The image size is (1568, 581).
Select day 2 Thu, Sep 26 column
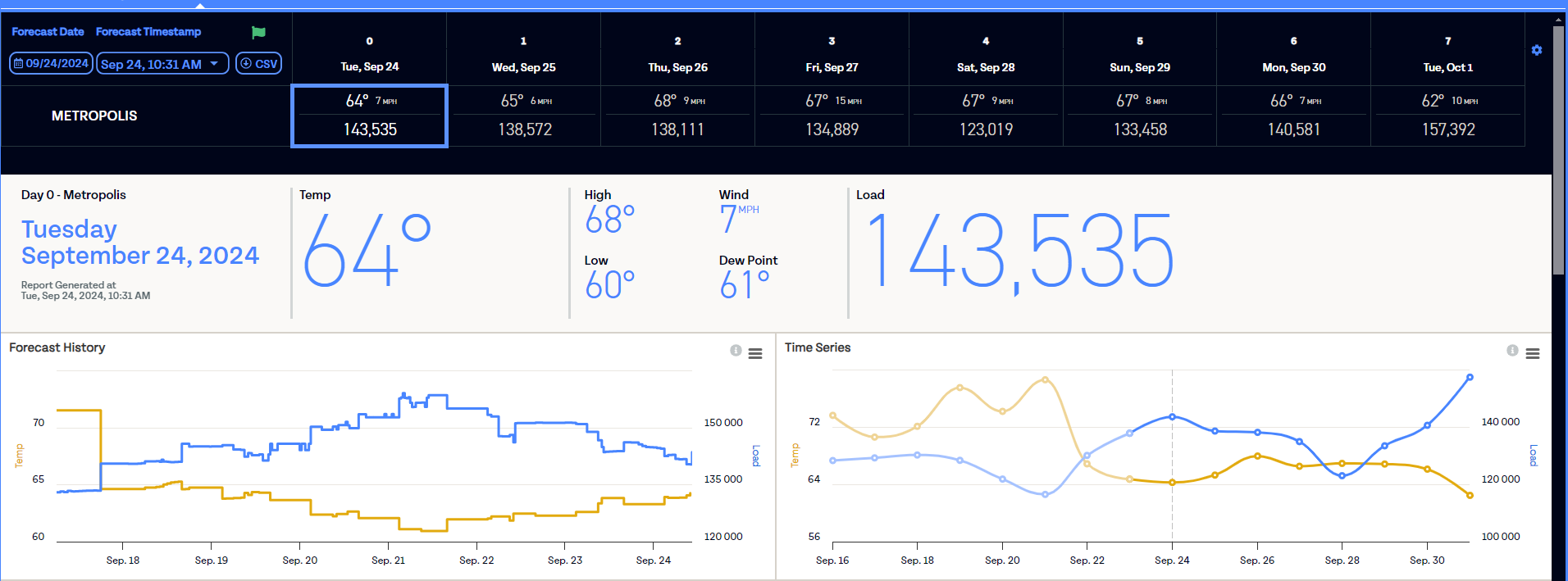678,50
